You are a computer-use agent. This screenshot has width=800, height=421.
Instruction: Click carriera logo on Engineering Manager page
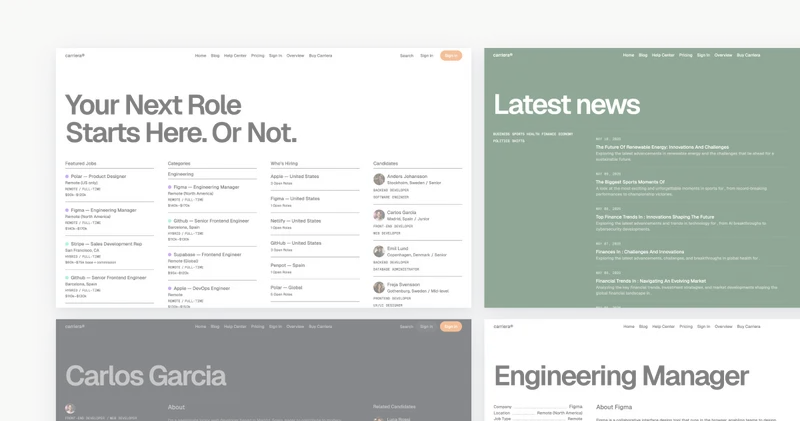pyautogui.click(x=504, y=327)
